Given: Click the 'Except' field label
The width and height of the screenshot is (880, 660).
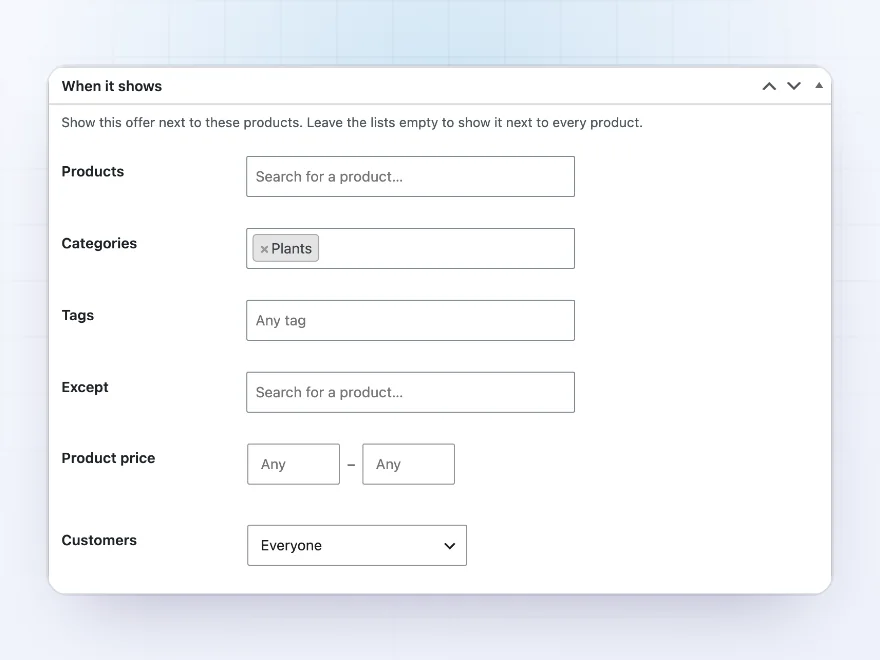Looking at the screenshot, I should coord(85,387).
